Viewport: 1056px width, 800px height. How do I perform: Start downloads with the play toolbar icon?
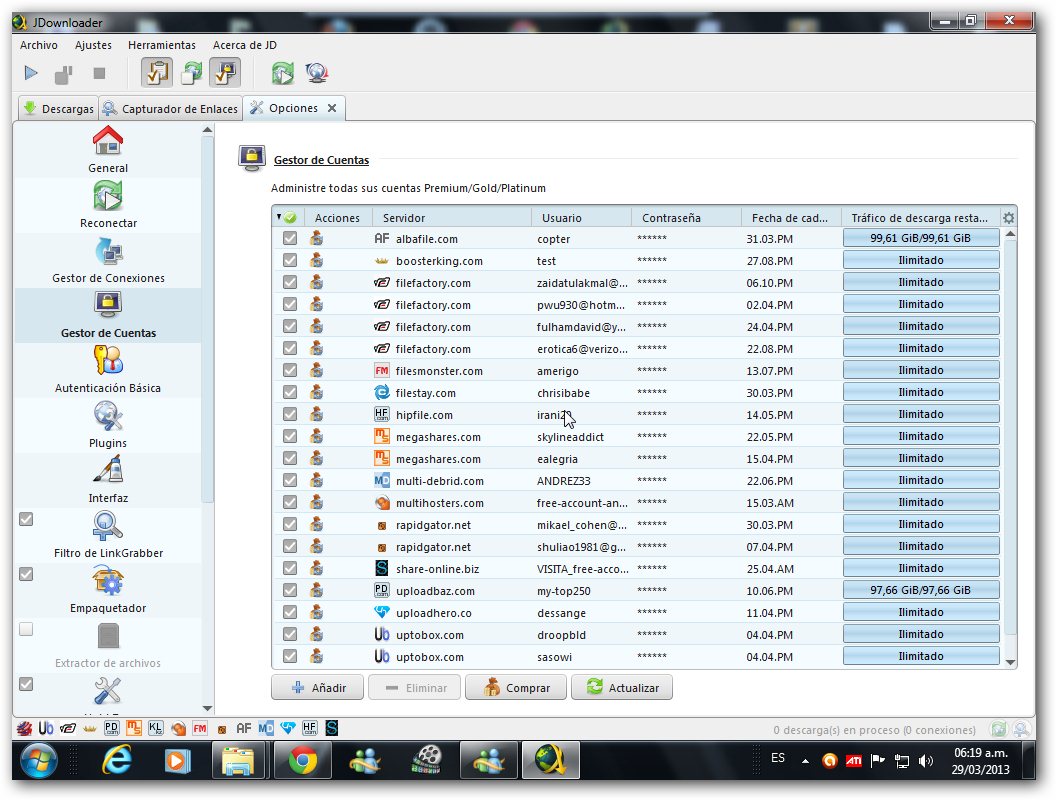pos(31,73)
